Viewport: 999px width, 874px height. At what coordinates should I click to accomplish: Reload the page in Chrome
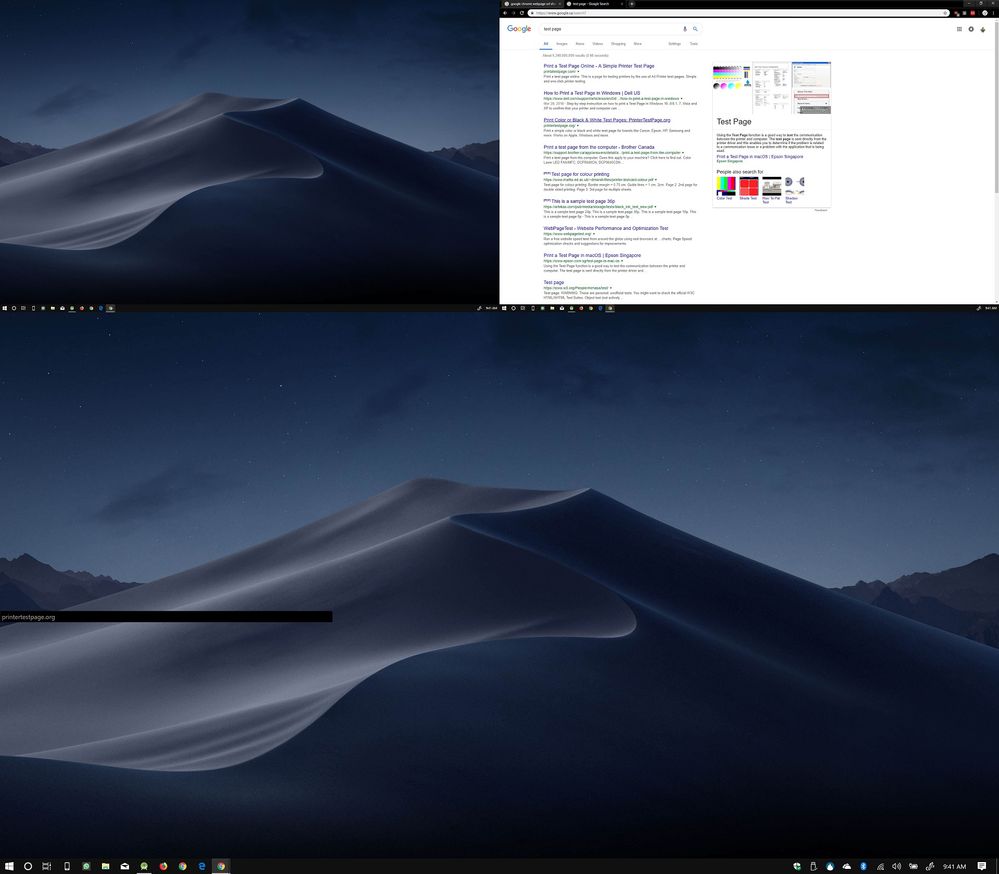click(521, 13)
